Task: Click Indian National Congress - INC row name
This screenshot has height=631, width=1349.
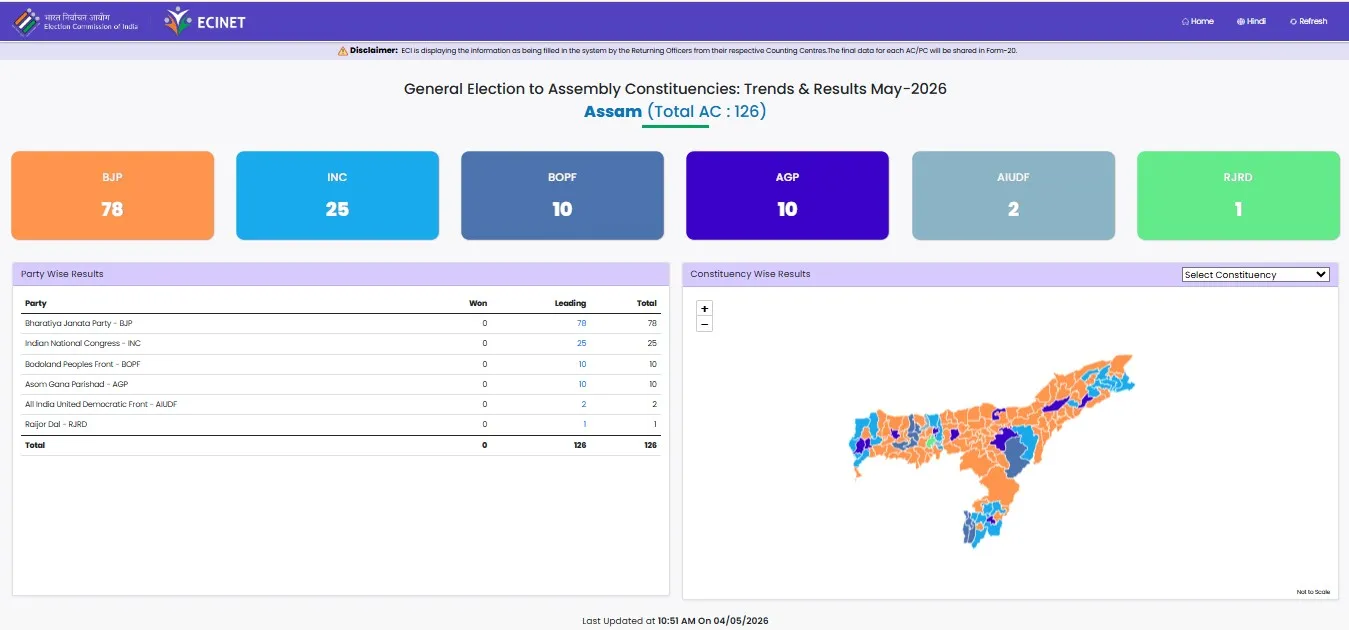Action: tap(83, 343)
